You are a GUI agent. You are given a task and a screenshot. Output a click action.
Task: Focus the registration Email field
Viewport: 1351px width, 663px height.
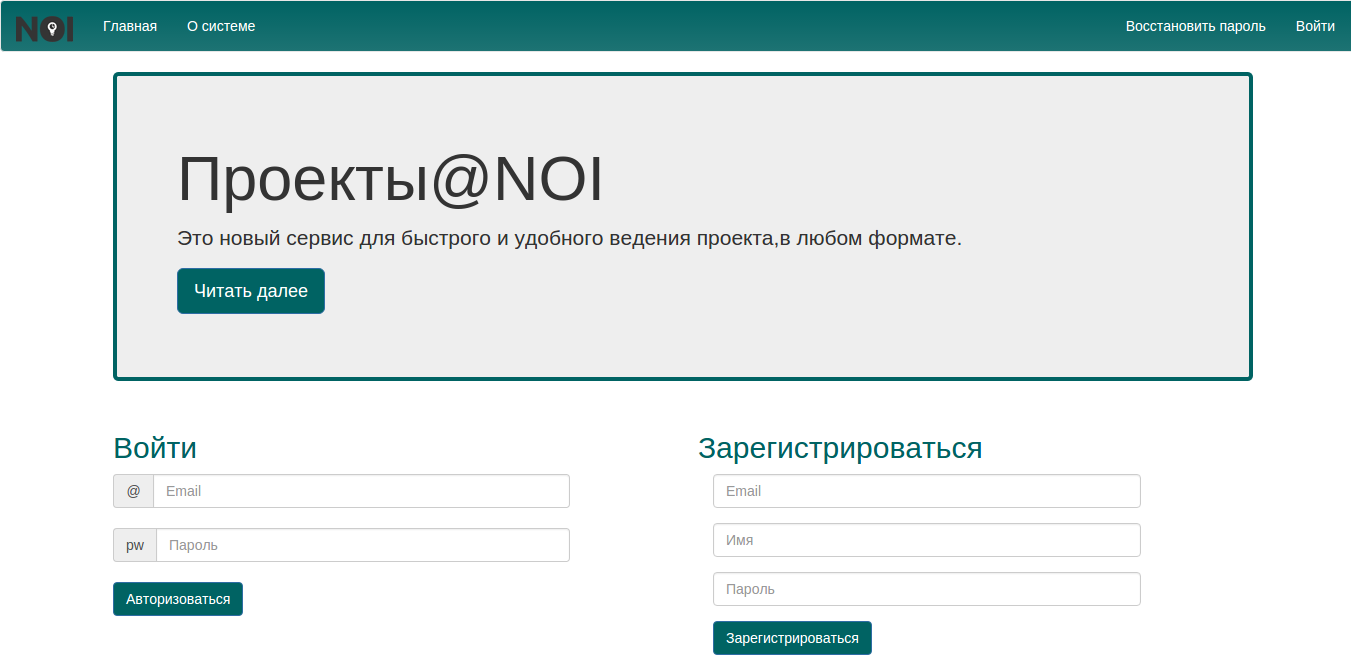[x=927, y=491]
